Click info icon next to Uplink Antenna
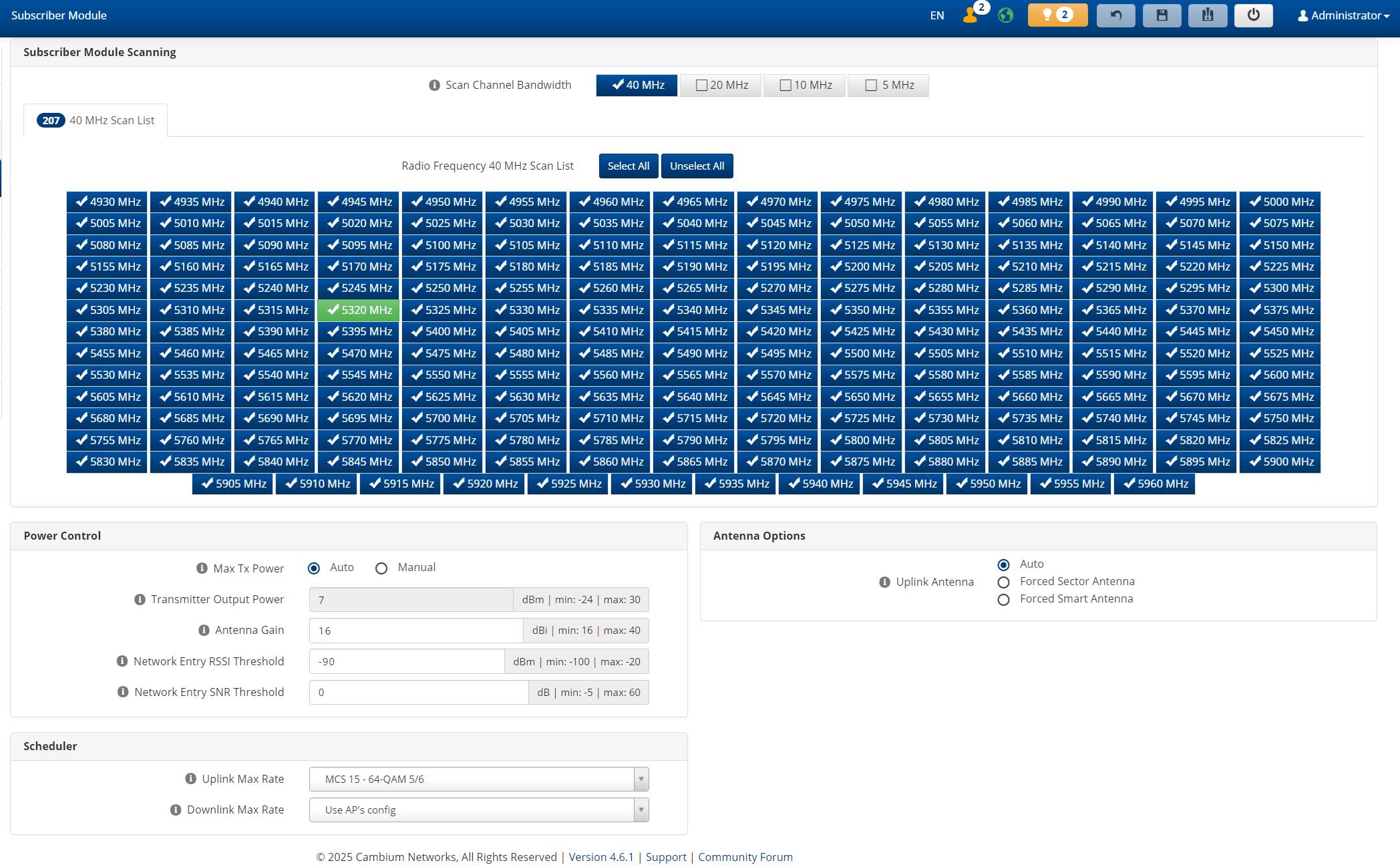This screenshot has width=1400, height=867. tap(884, 582)
